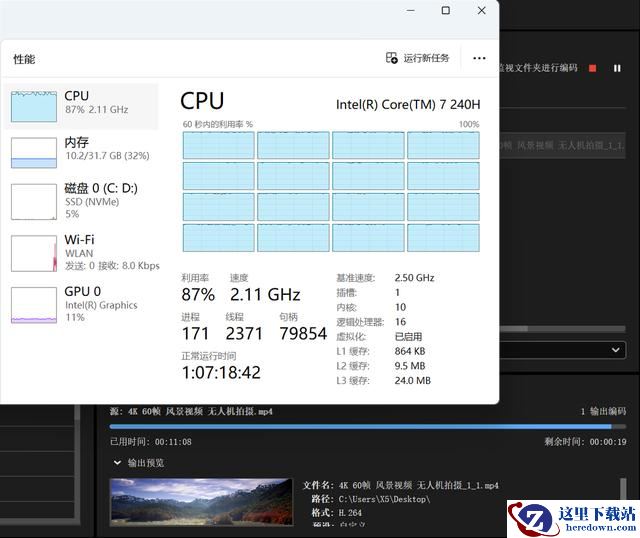640x538 pixels.
Task: Click the landscape output preview thumbnail
Action: 201,501
